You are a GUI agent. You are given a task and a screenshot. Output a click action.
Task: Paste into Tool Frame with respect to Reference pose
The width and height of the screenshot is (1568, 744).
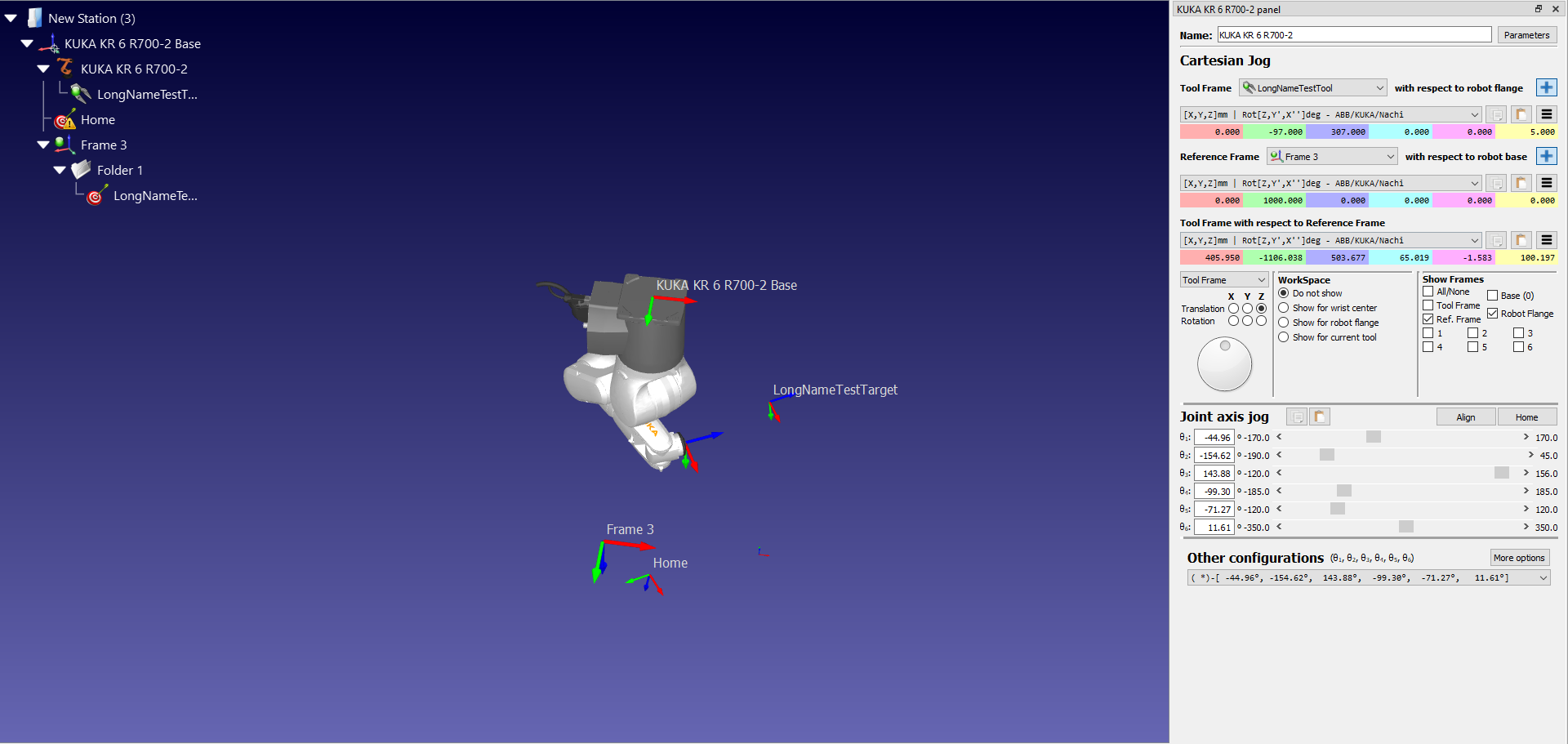pyautogui.click(x=1521, y=240)
